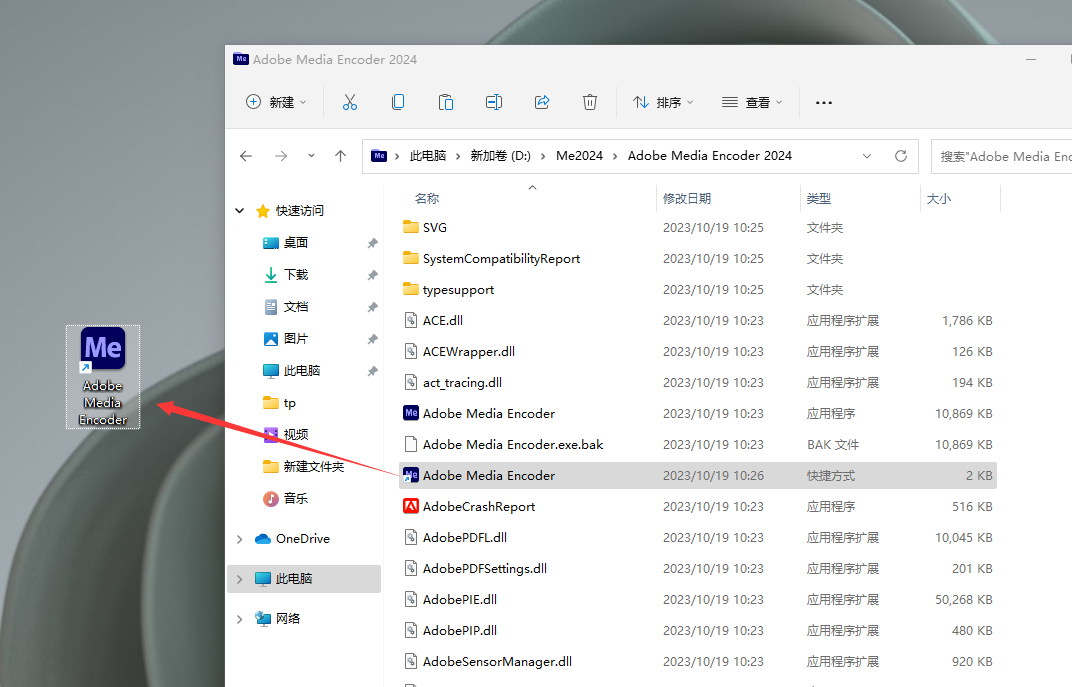Sort by 大小 column header
This screenshot has height=687, width=1072.
click(x=939, y=199)
